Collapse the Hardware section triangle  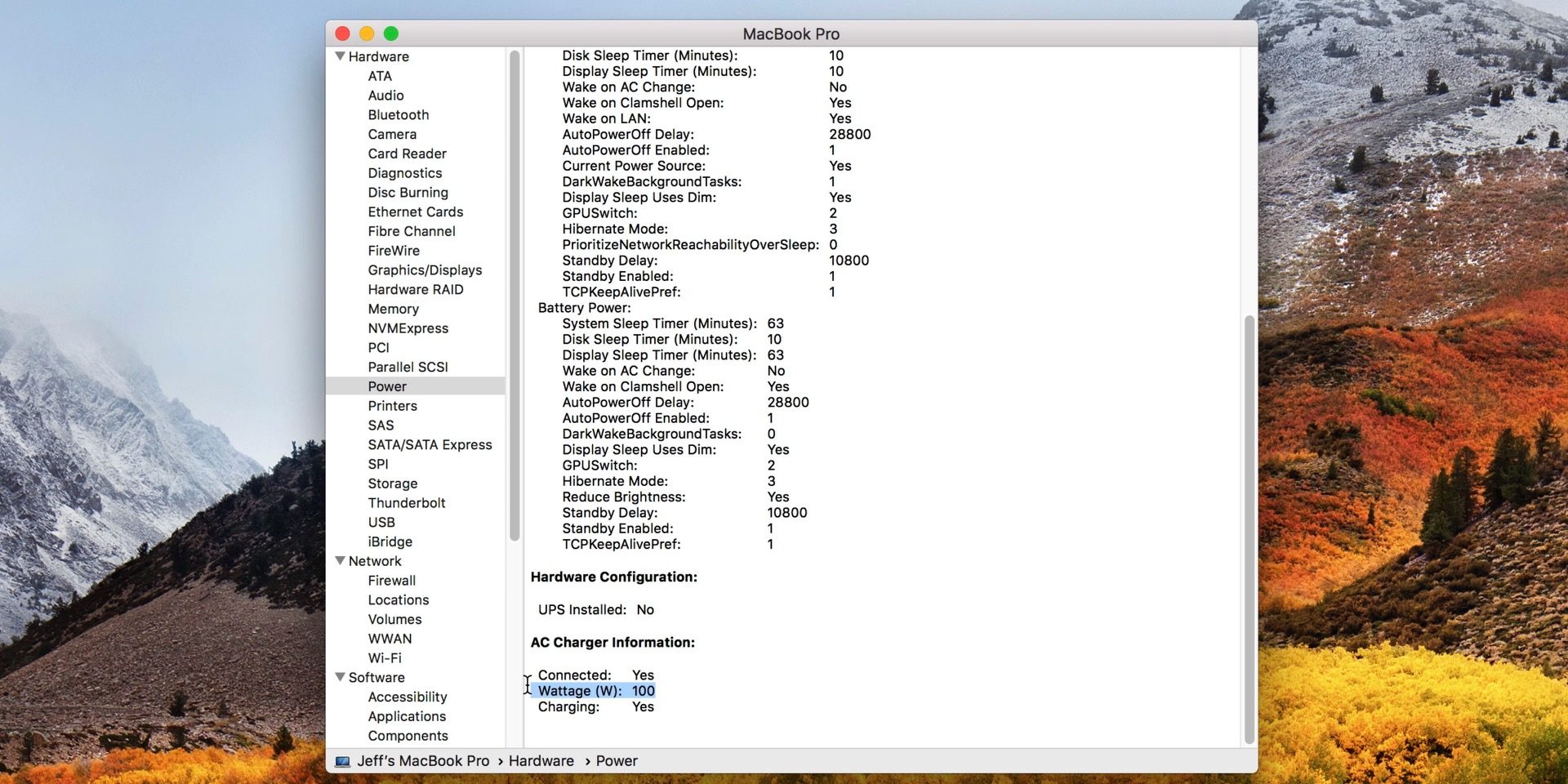[341, 56]
